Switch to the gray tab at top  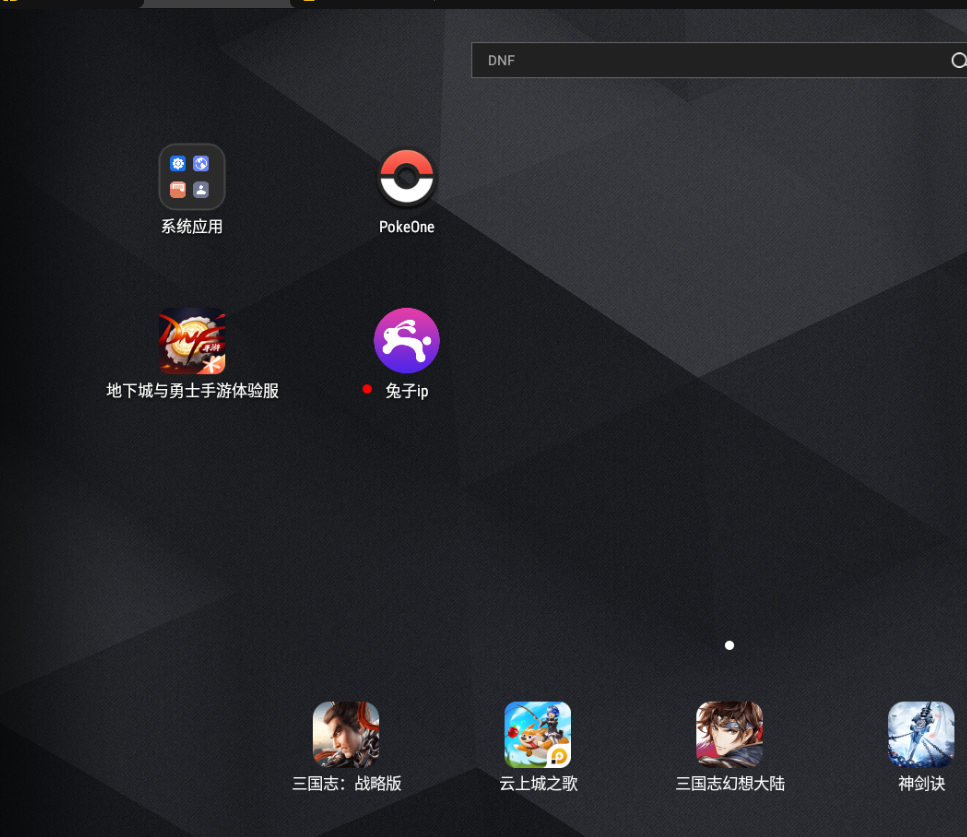pyautogui.click(x=217, y=4)
